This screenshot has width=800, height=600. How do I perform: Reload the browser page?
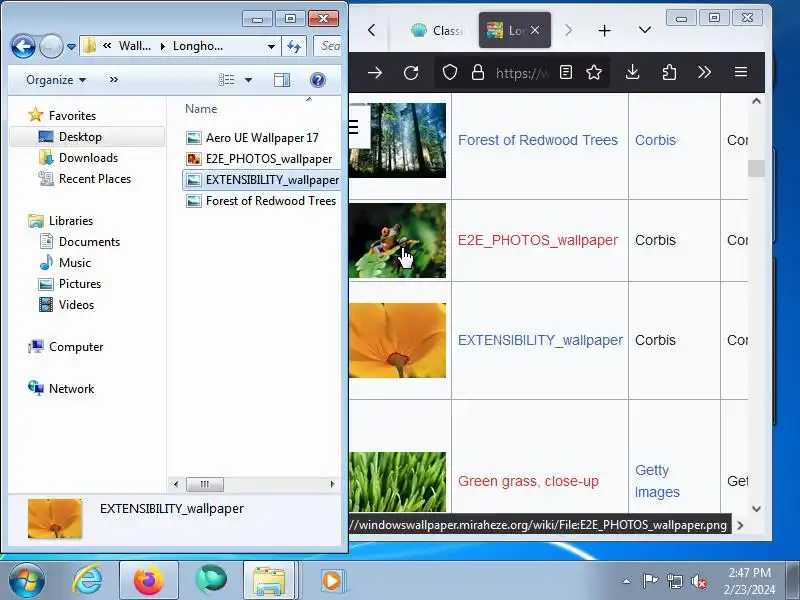click(x=411, y=72)
